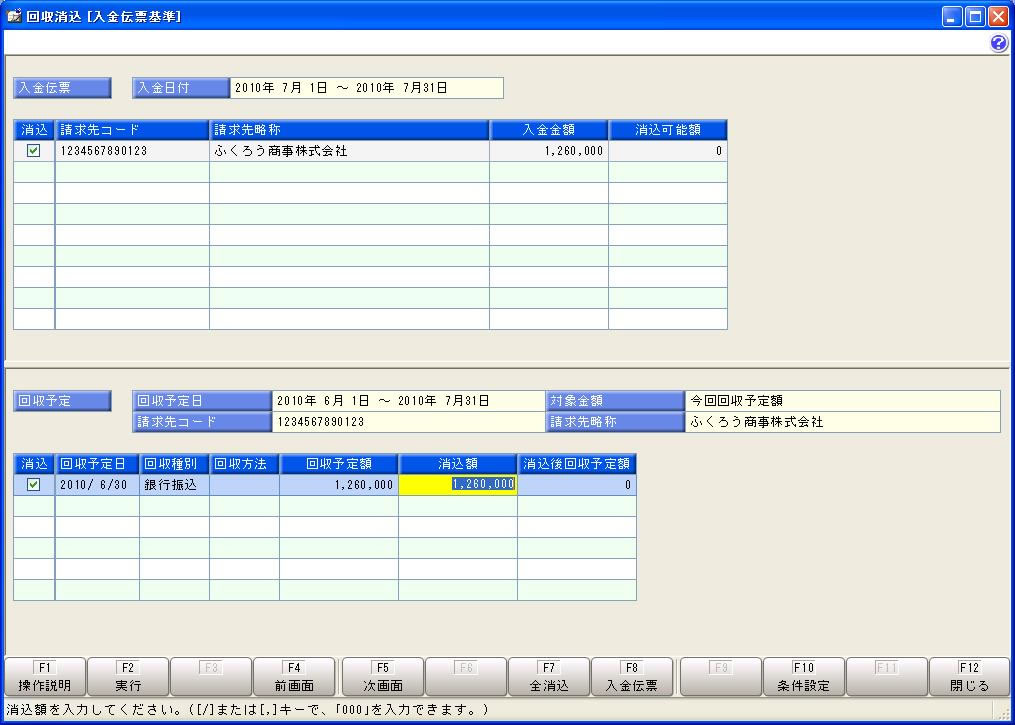
Task: Click the highlighted 消込額 1,260,000 input cell
Action: click(458, 485)
